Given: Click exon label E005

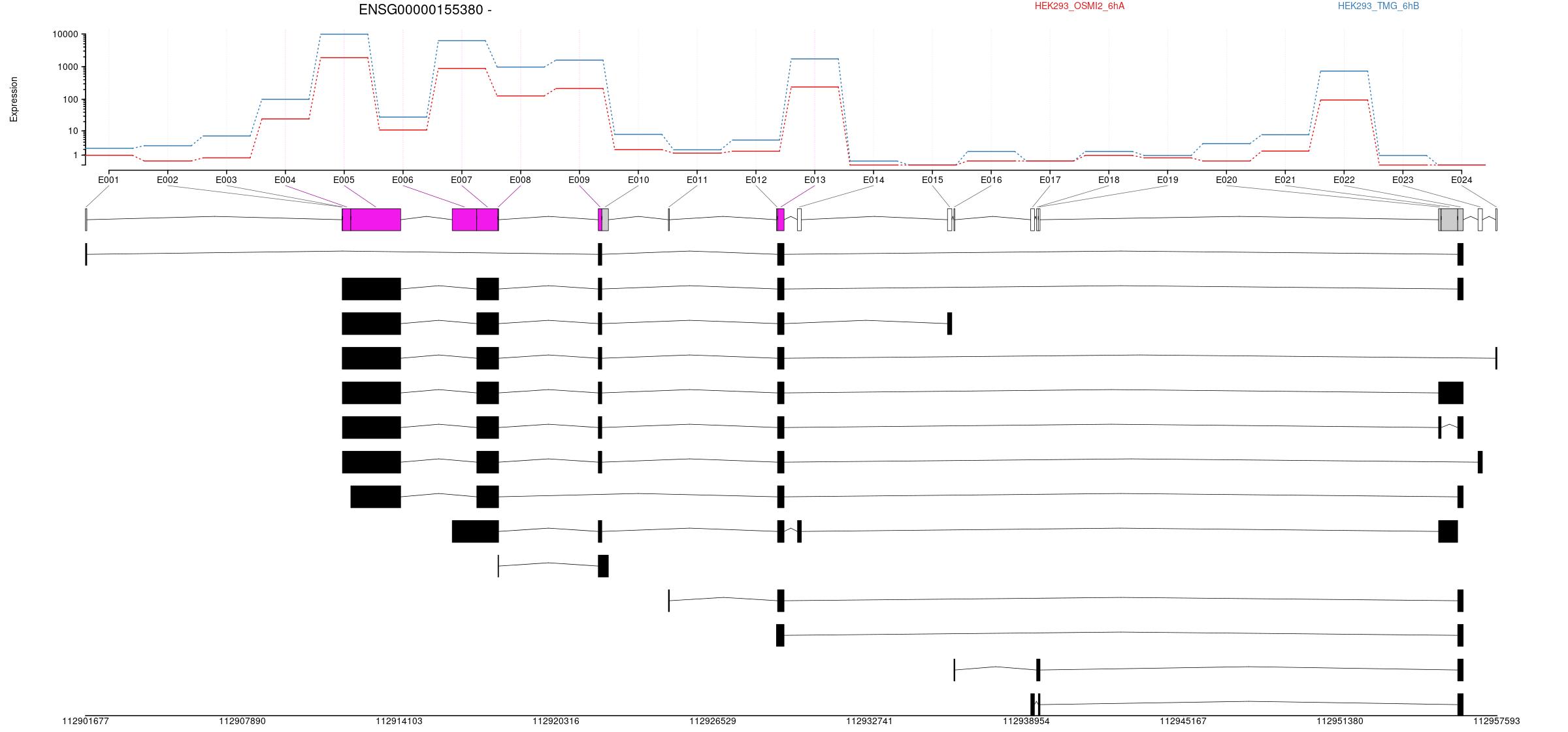Looking at the screenshot, I should [344, 180].
